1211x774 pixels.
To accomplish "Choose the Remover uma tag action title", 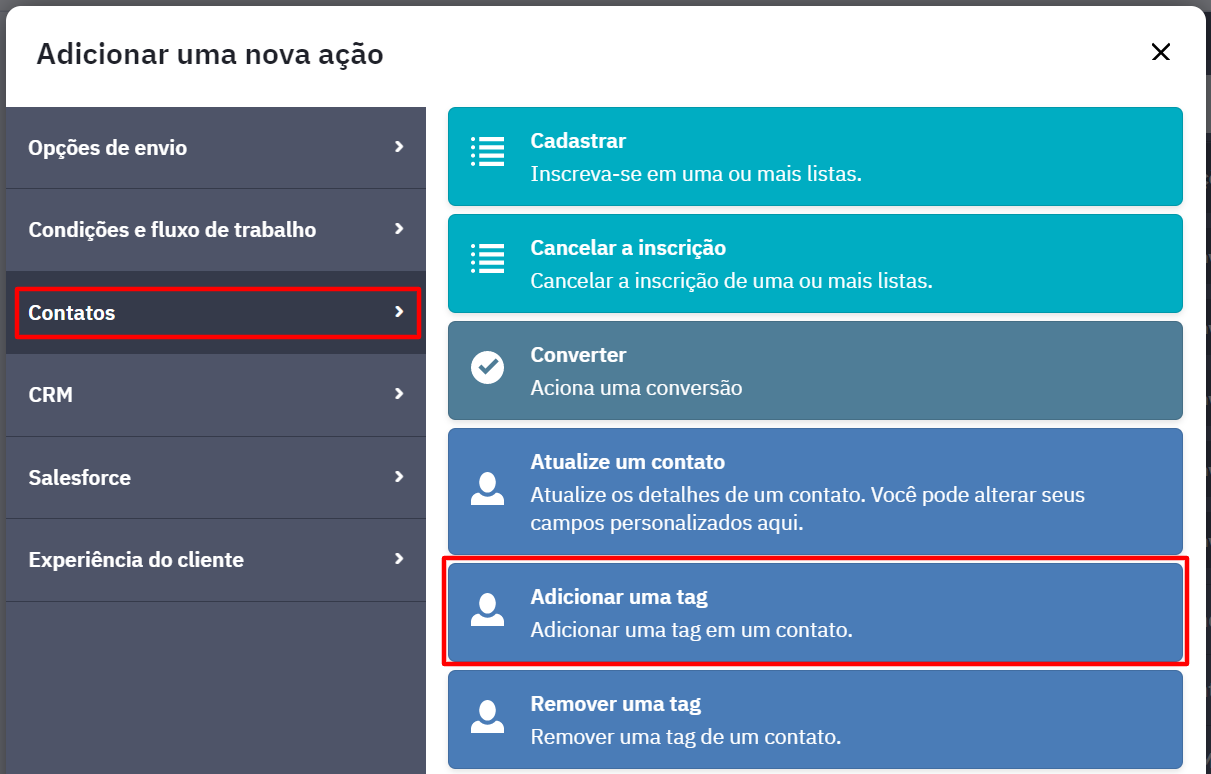I will point(615,704).
